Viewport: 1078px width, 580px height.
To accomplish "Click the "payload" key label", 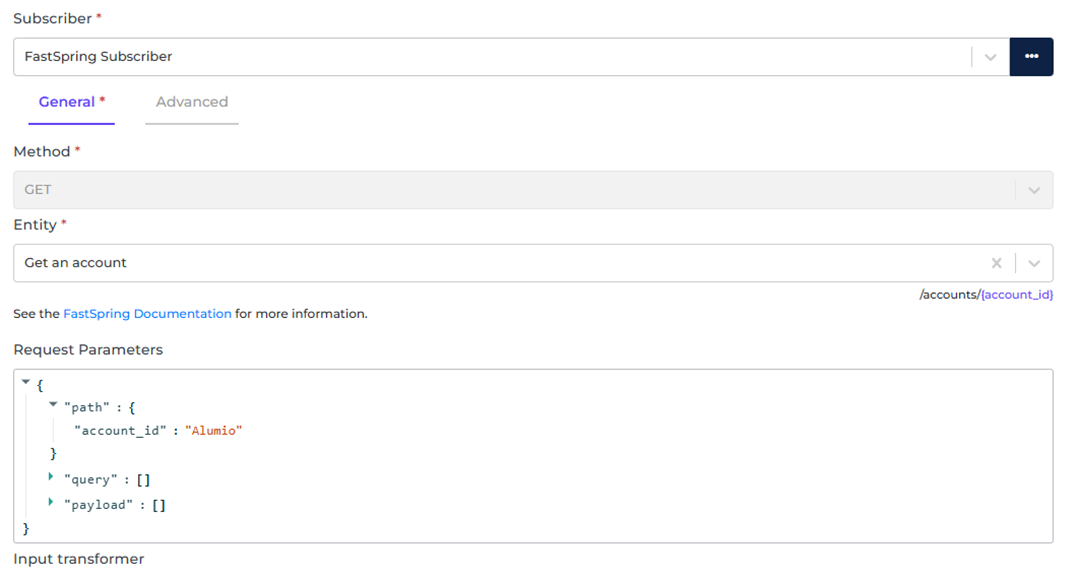I will [97, 505].
